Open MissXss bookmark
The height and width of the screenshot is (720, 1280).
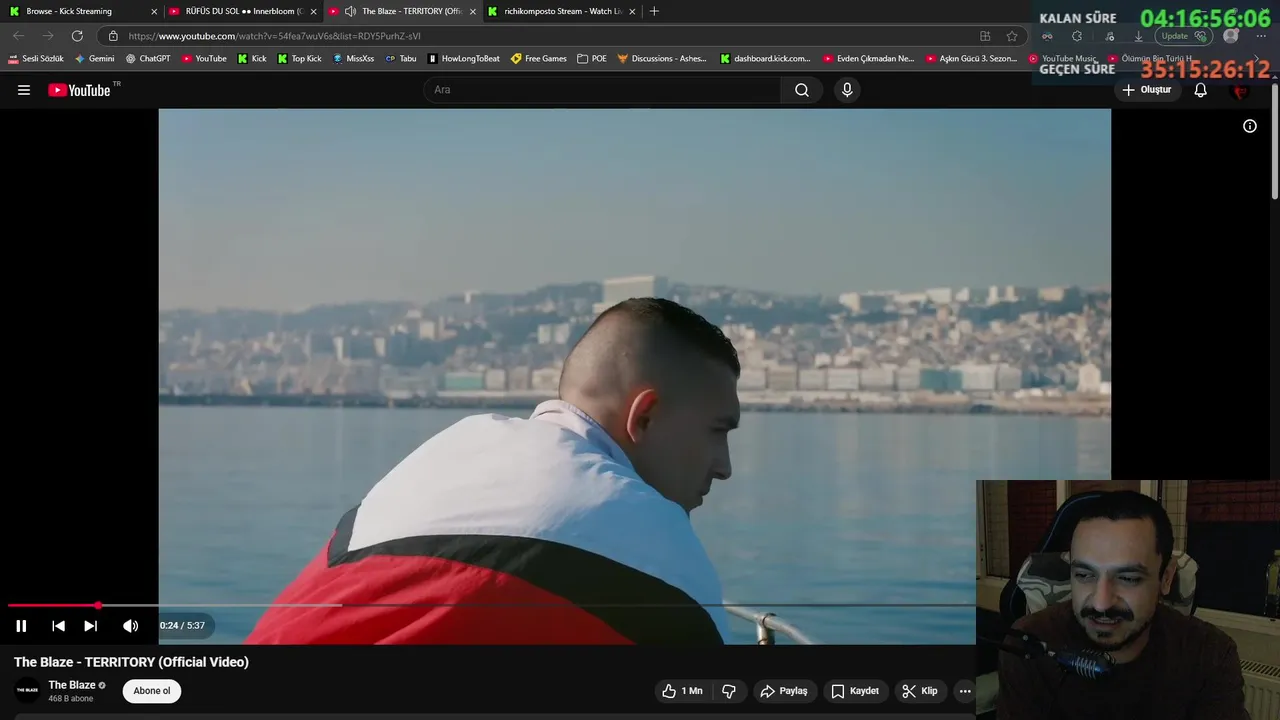(x=353, y=59)
